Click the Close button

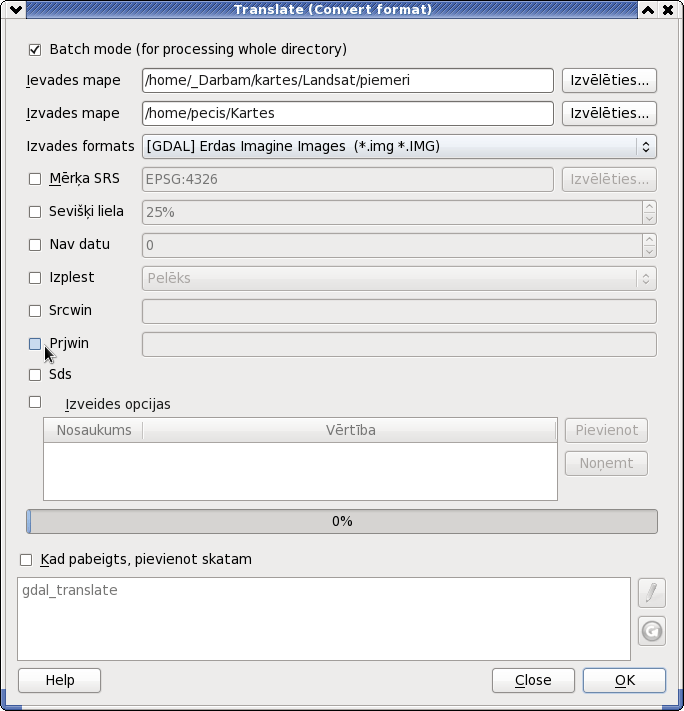[533, 680]
